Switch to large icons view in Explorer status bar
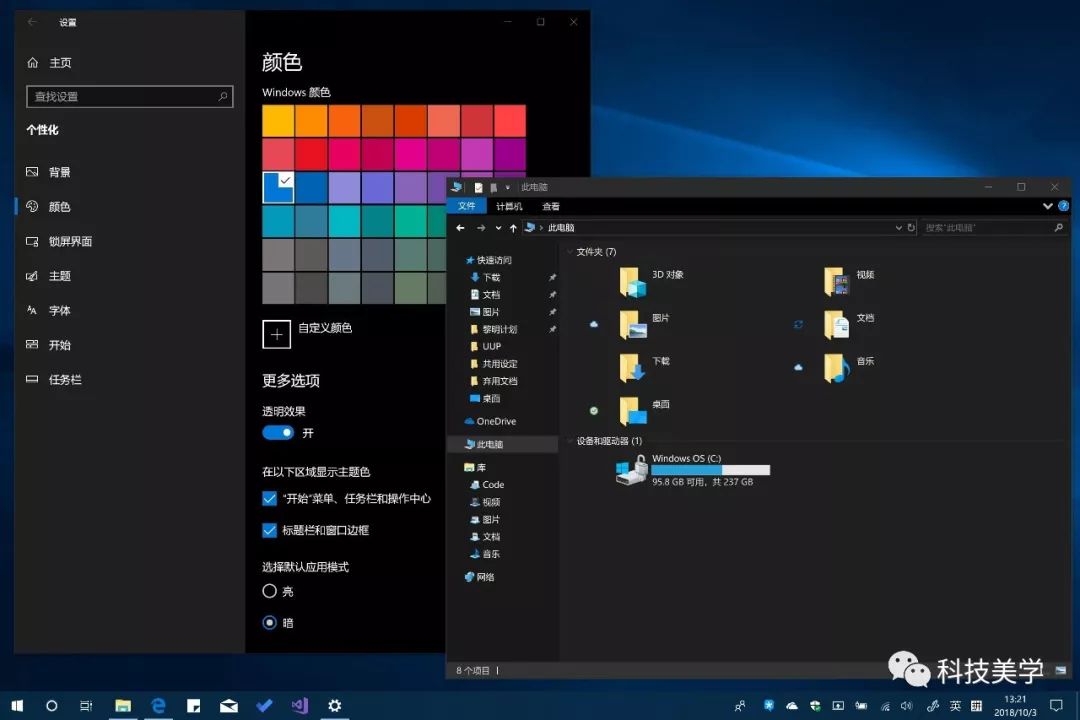 click(1061, 670)
